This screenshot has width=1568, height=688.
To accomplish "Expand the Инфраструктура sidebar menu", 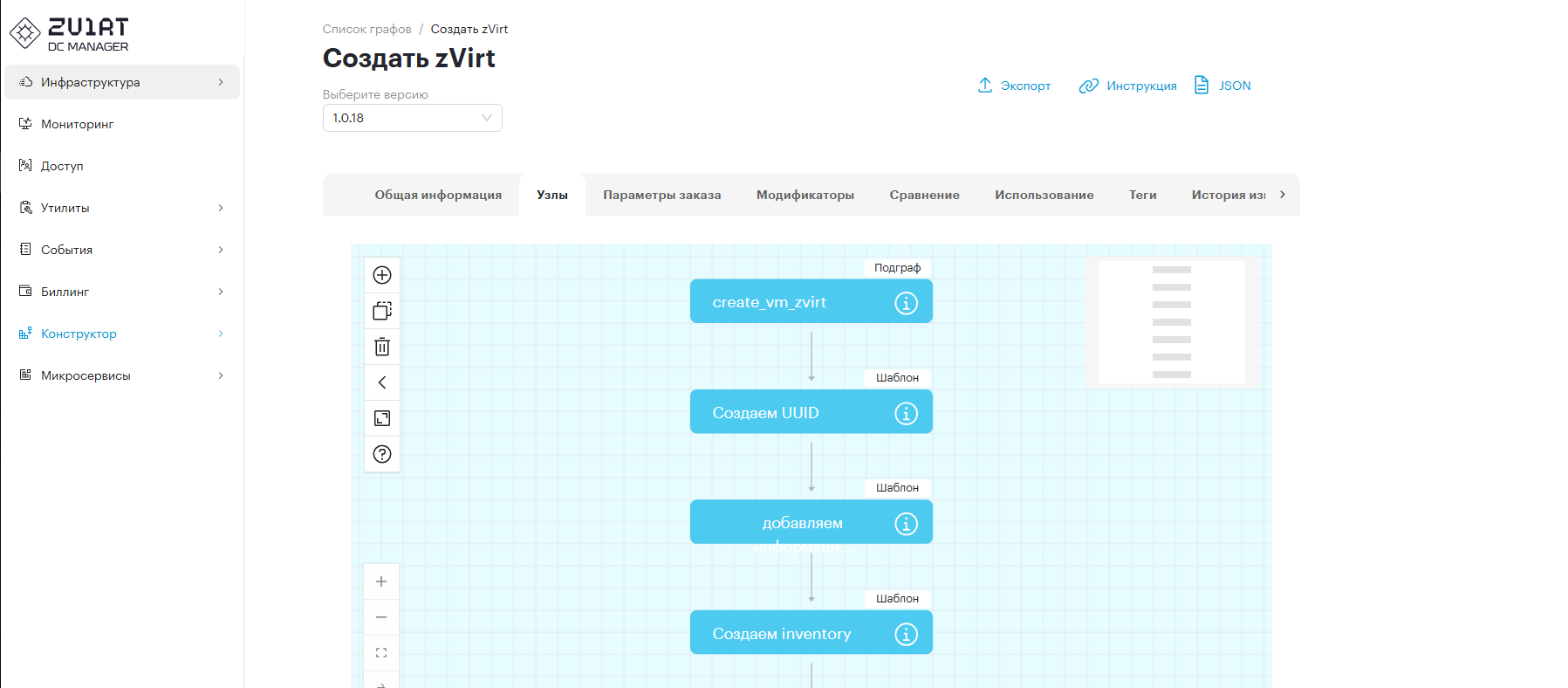I will [x=122, y=82].
